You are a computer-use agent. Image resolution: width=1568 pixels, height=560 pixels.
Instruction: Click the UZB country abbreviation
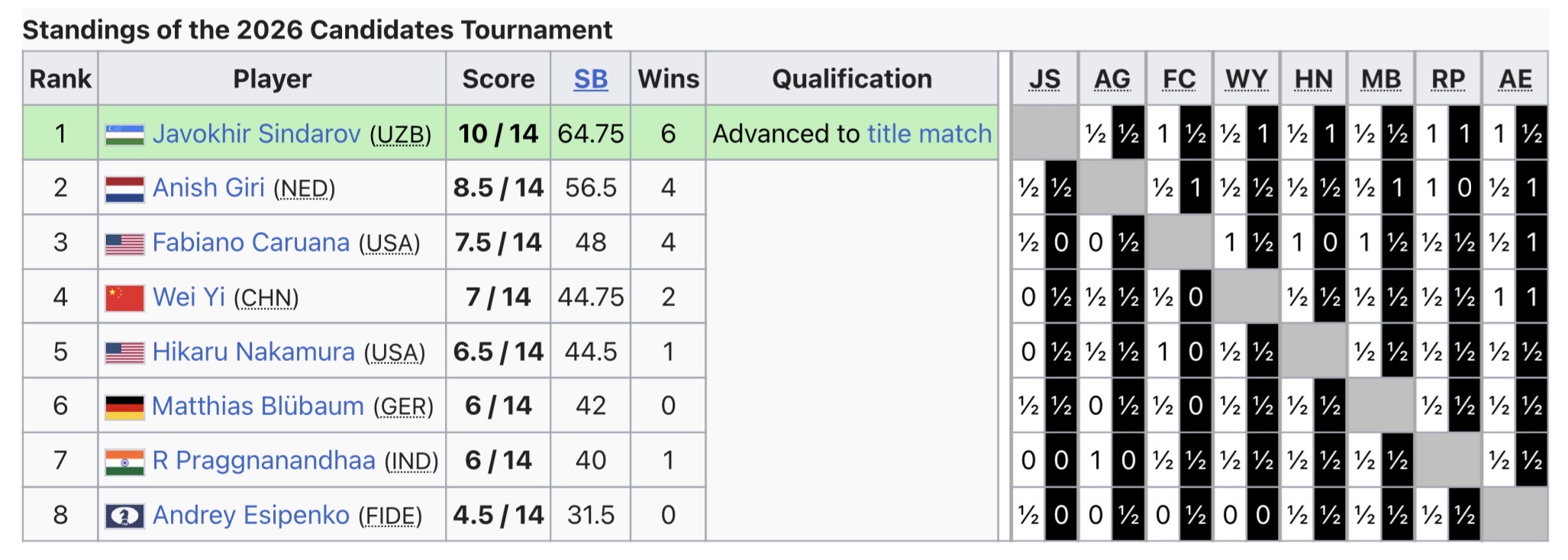(400, 135)
